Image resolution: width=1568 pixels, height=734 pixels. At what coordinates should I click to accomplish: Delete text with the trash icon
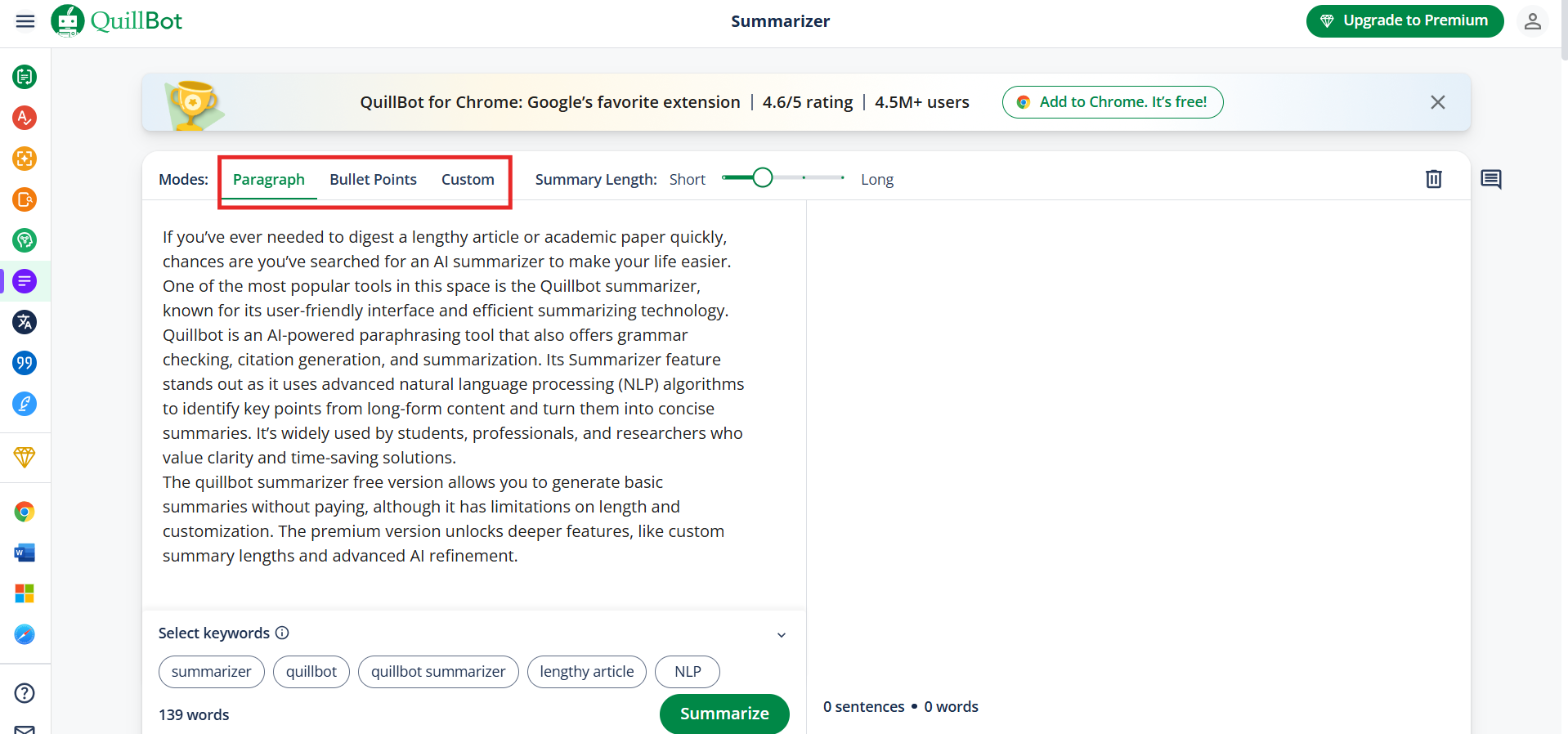tap(1434, 179)
